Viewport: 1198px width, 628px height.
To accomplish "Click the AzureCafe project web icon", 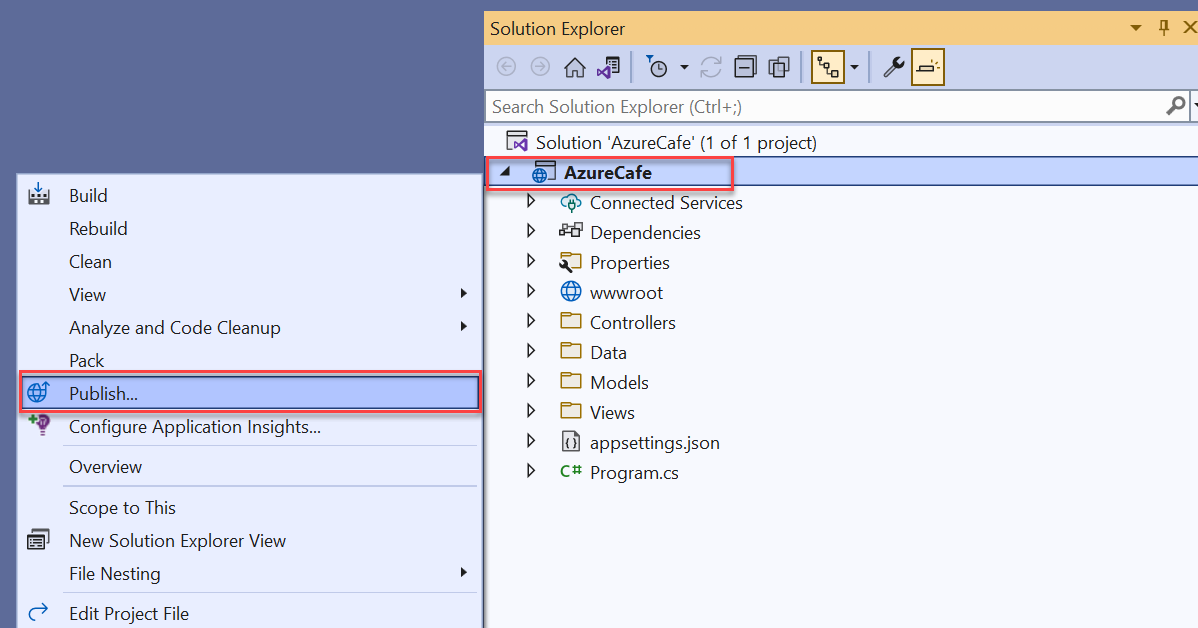I will coord(543,173).
